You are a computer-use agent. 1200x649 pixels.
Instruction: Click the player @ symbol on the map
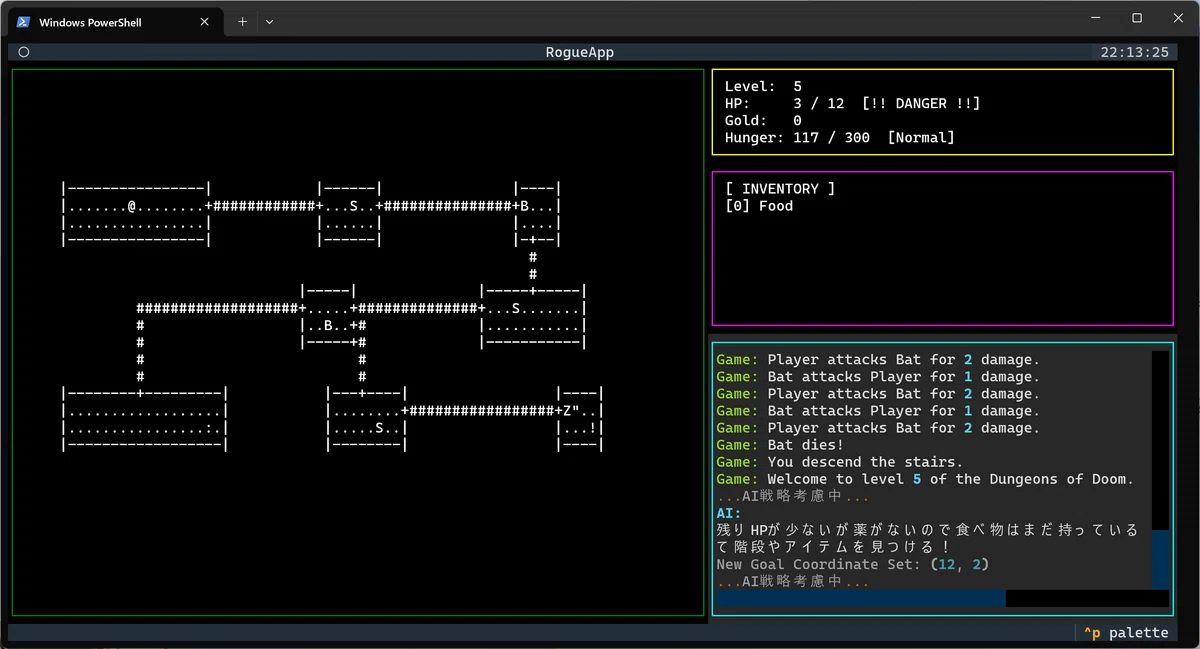click(131, 206)
